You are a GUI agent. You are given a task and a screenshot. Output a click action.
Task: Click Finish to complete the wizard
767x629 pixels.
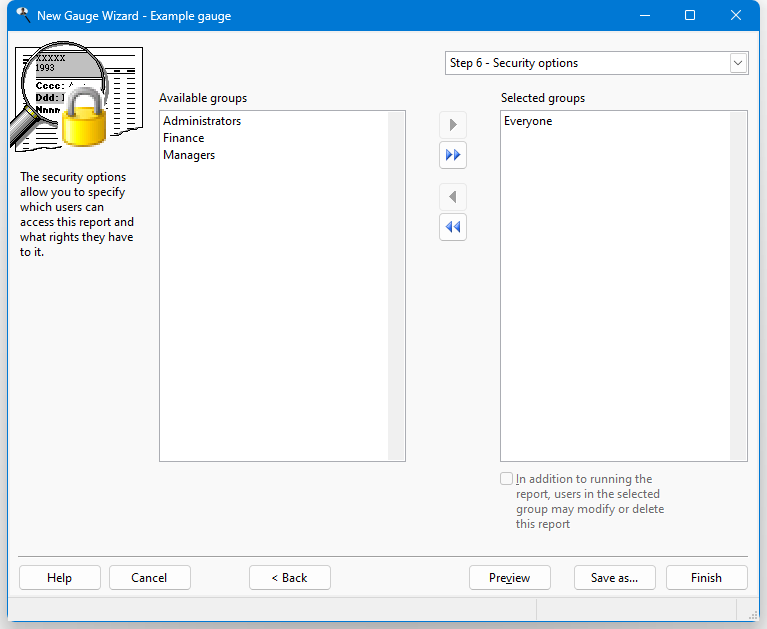click(x=706, y=578)
